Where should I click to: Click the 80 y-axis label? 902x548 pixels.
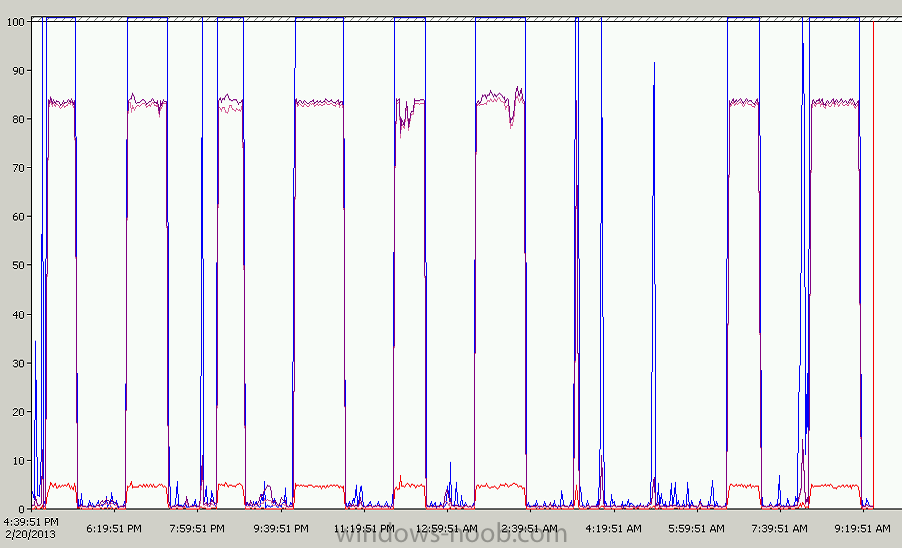tap(18, 120)
